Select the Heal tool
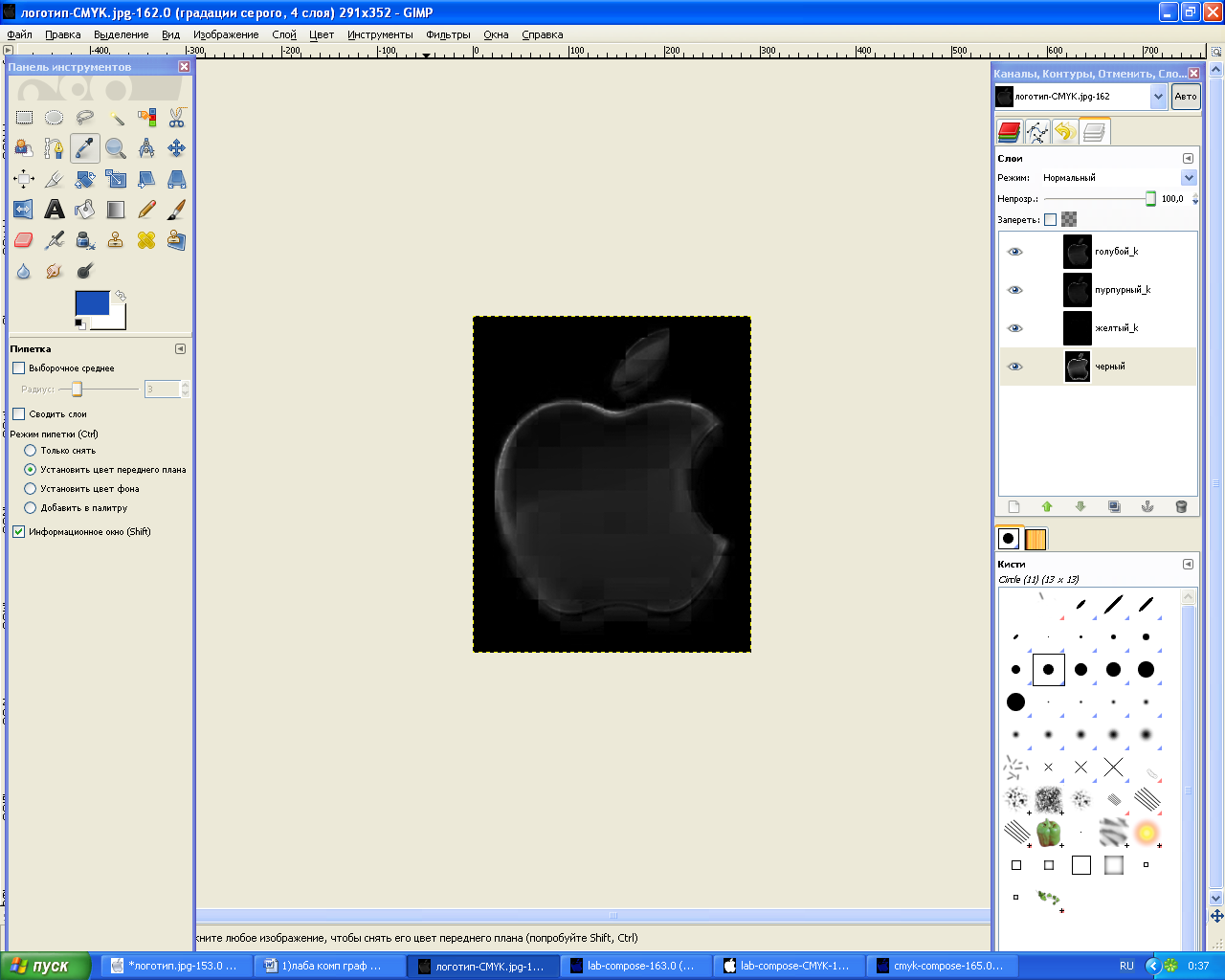The width and height of the screenshot is (1225, 980). [146, 240]
